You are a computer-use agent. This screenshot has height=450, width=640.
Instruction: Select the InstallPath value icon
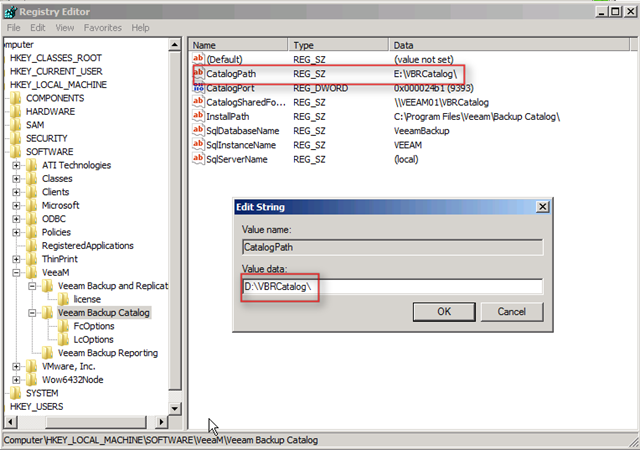click(197, 116)
